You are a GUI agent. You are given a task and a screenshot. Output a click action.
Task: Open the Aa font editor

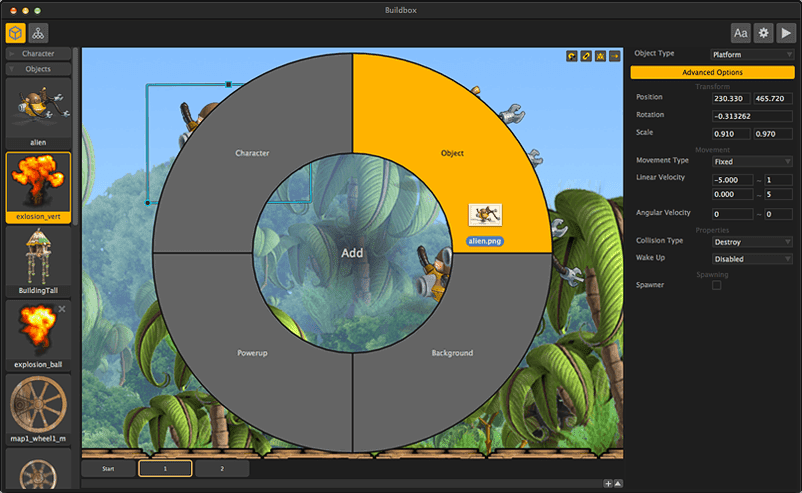click(740, 33)
